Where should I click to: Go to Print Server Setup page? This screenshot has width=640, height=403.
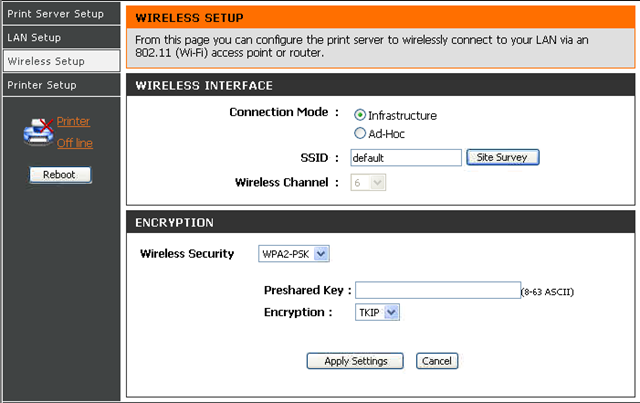tap(62, 14)
